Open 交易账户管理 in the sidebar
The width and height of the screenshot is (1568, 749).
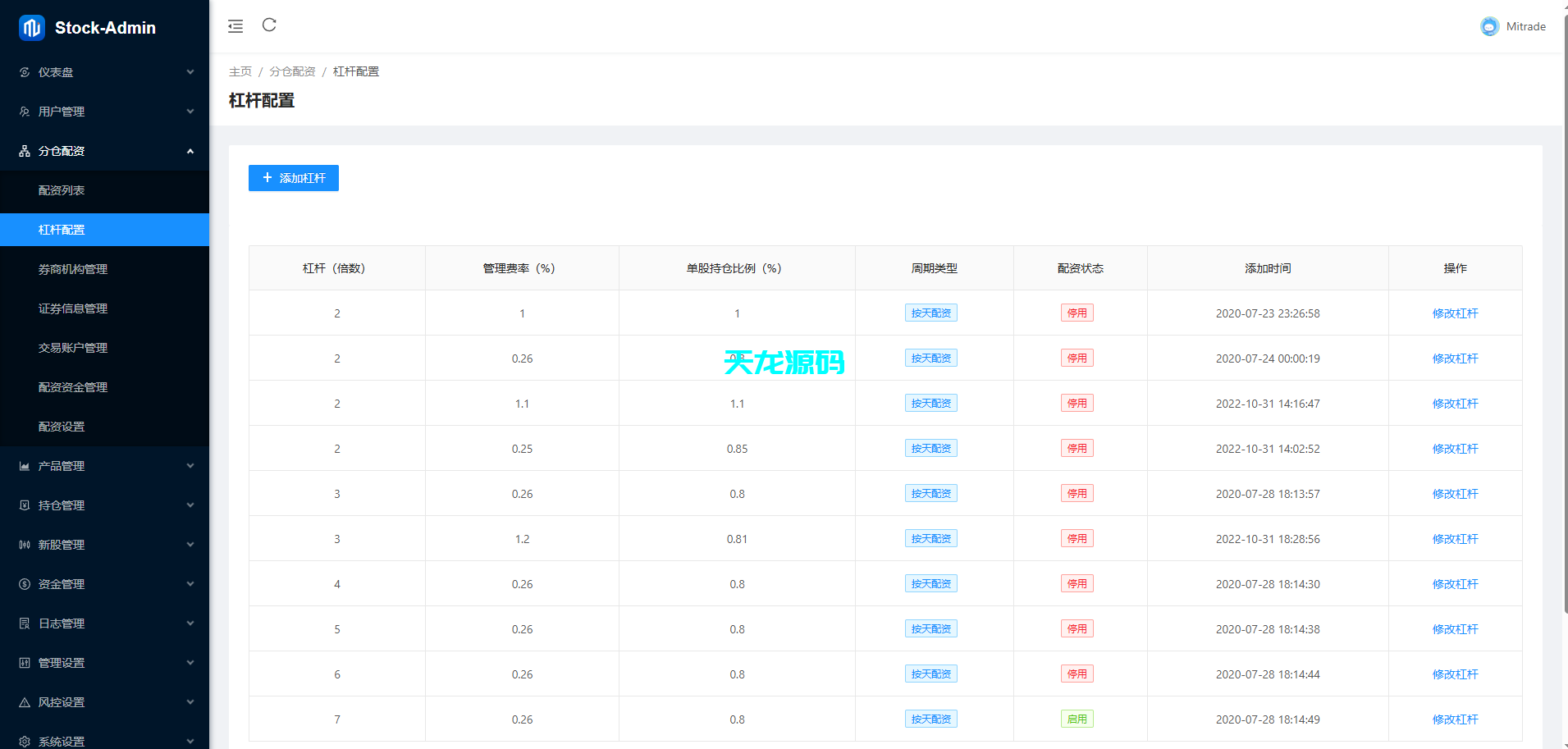click(x=72, y=348)
